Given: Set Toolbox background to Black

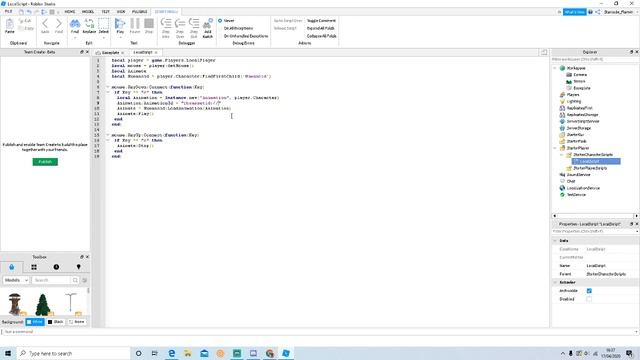Looking at the screenshot, I should 55,322.
